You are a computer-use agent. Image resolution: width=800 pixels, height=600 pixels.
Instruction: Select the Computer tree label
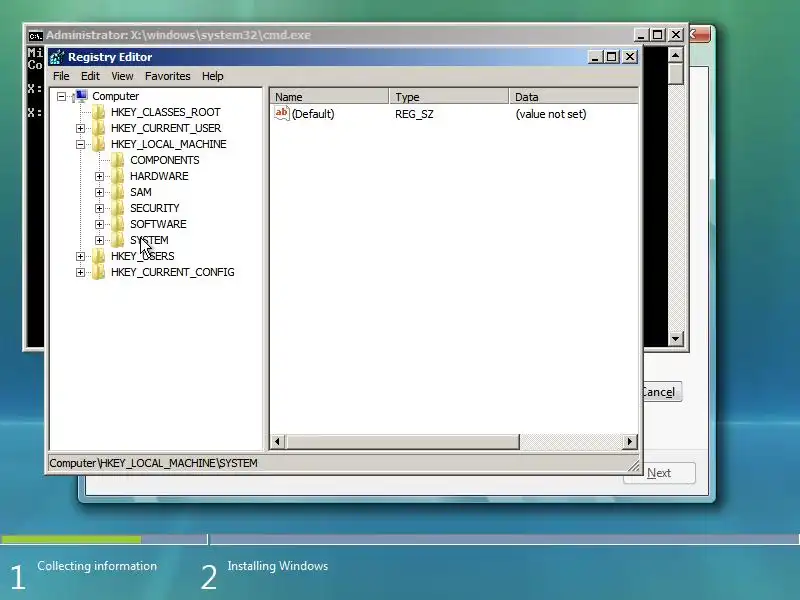coord(115,96)
